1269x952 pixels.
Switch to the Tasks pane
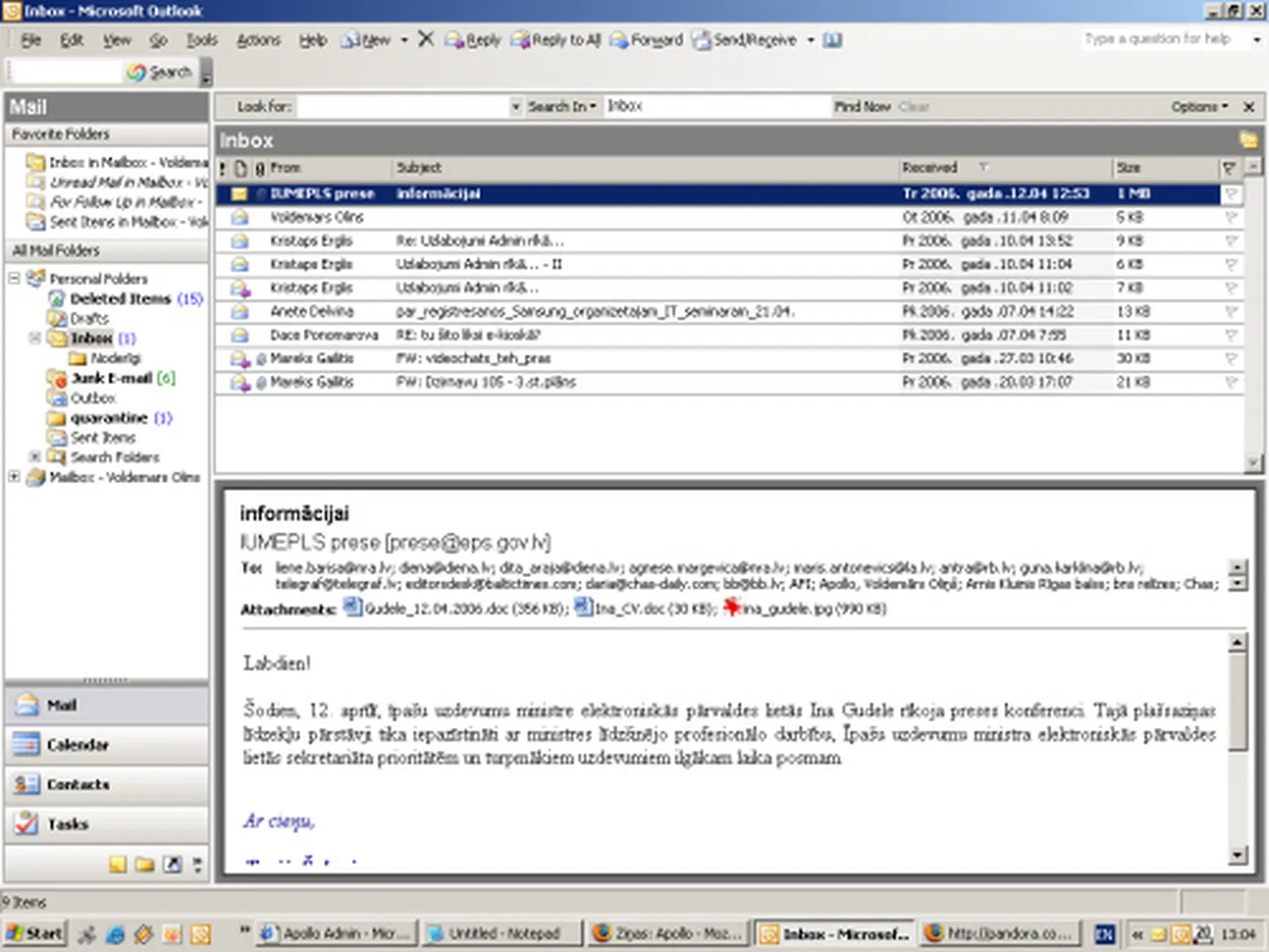106,824
